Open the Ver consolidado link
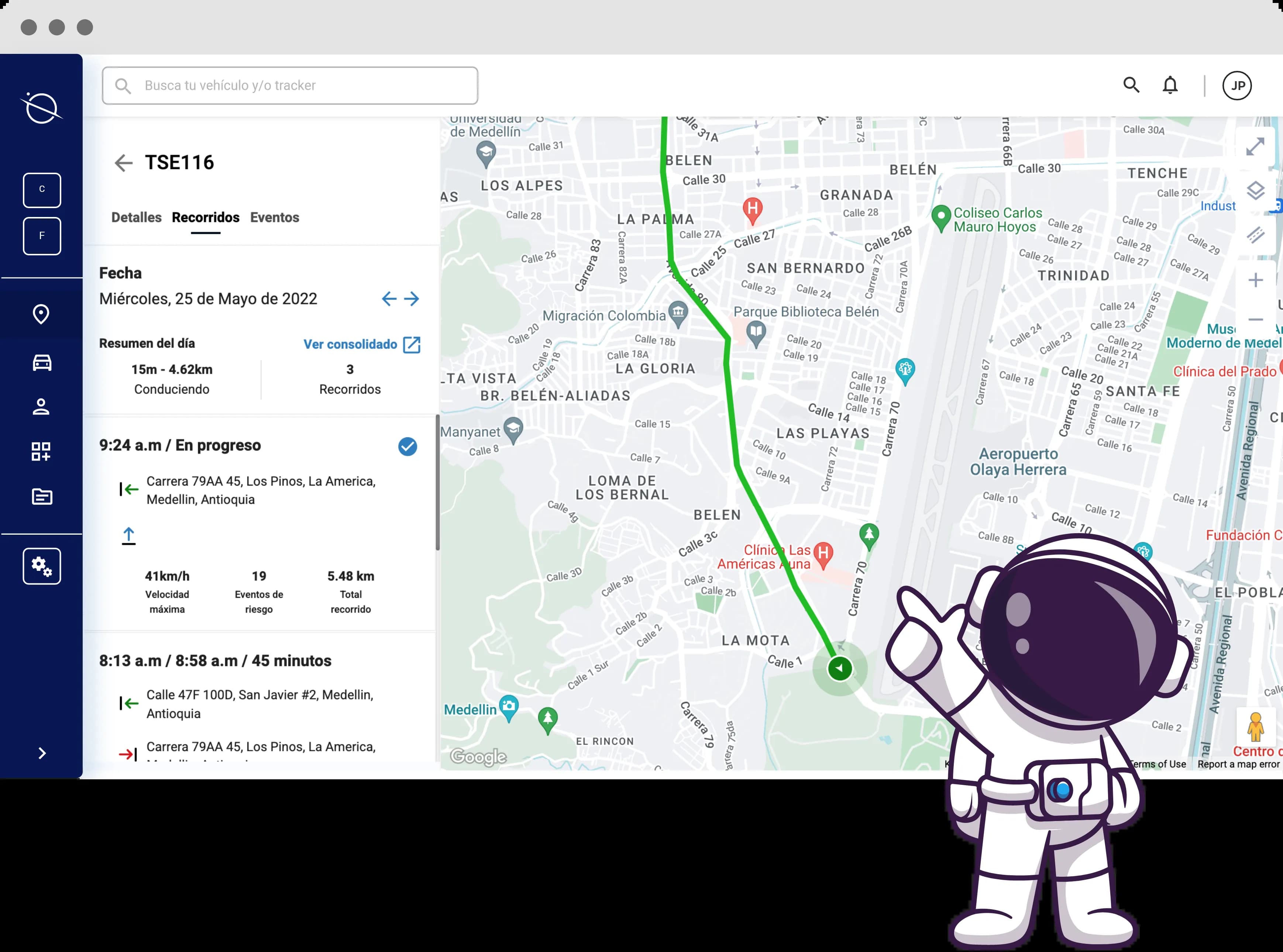 pos(350,344)
